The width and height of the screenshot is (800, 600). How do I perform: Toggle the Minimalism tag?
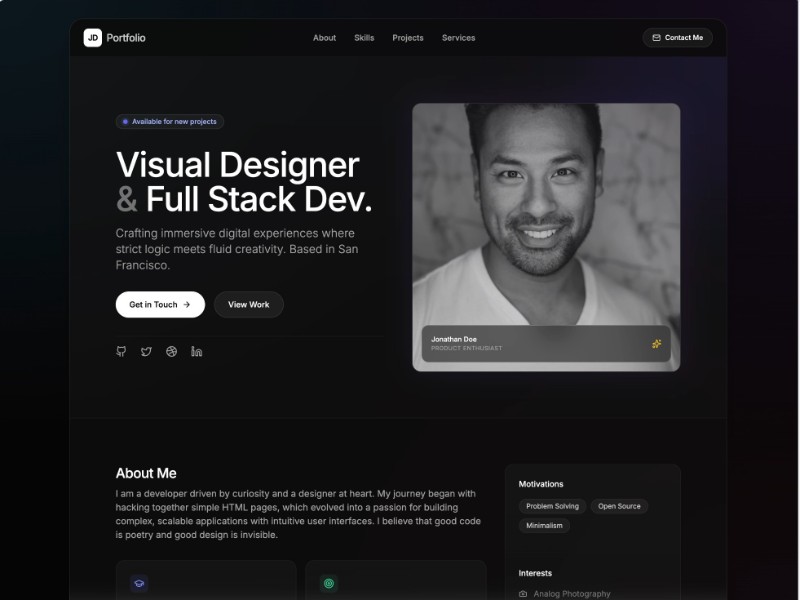pyautogui.click(x=544, y=525)
